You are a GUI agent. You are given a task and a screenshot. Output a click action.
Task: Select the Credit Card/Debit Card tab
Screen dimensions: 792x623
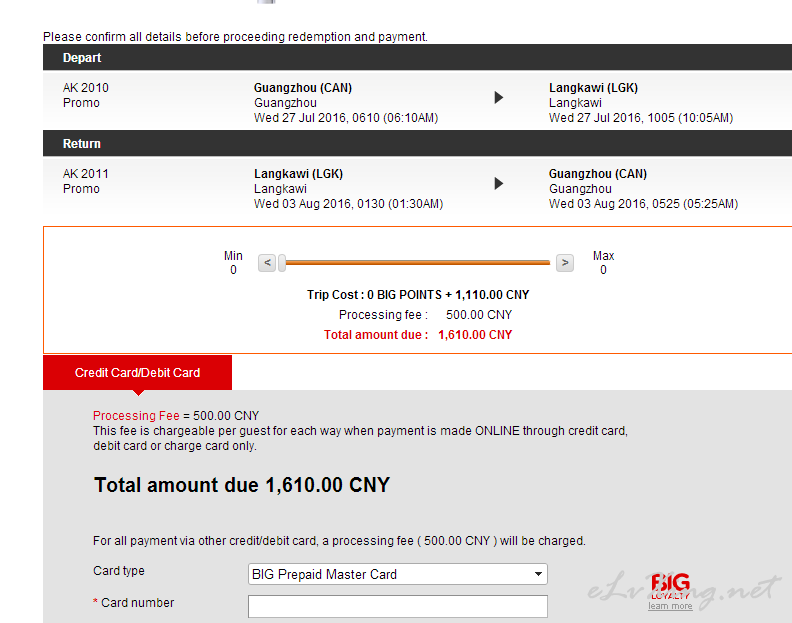(x=137, y=373)
